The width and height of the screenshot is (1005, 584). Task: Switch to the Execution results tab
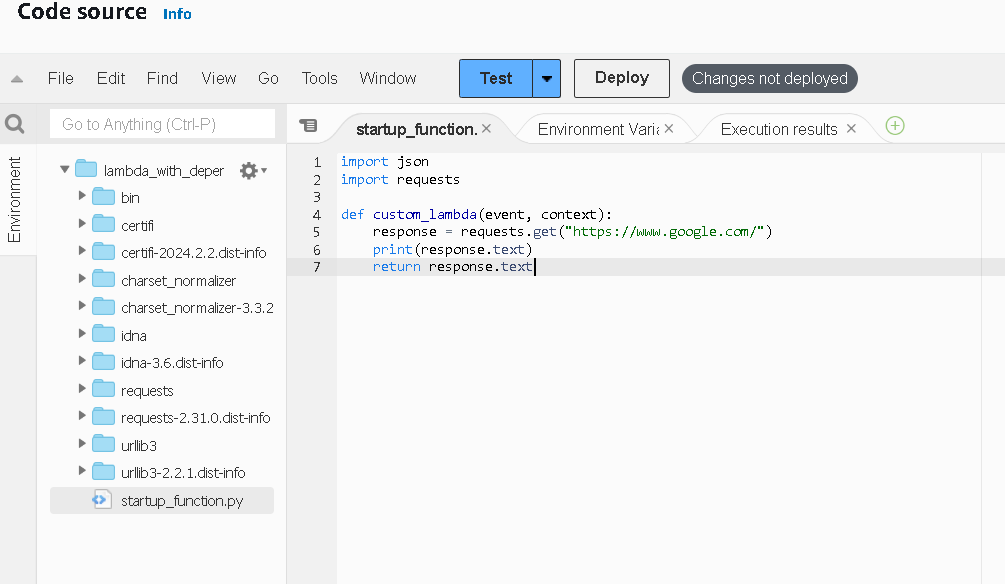(779, 129)
